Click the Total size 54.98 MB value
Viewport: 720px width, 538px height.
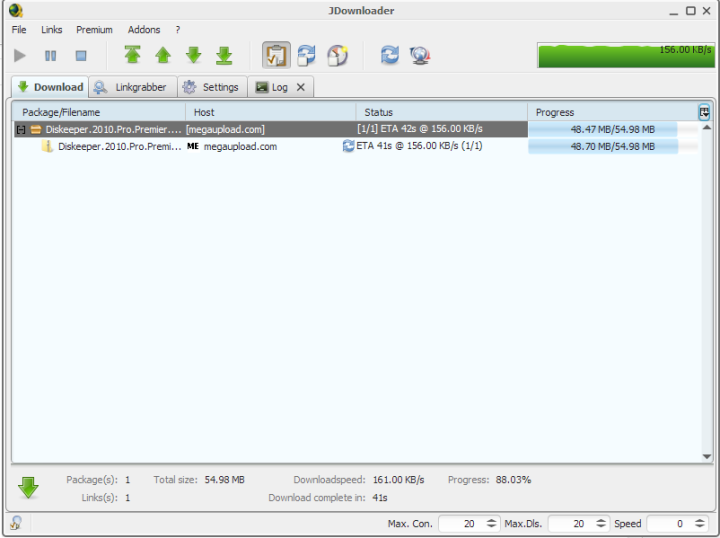[225, 480]
